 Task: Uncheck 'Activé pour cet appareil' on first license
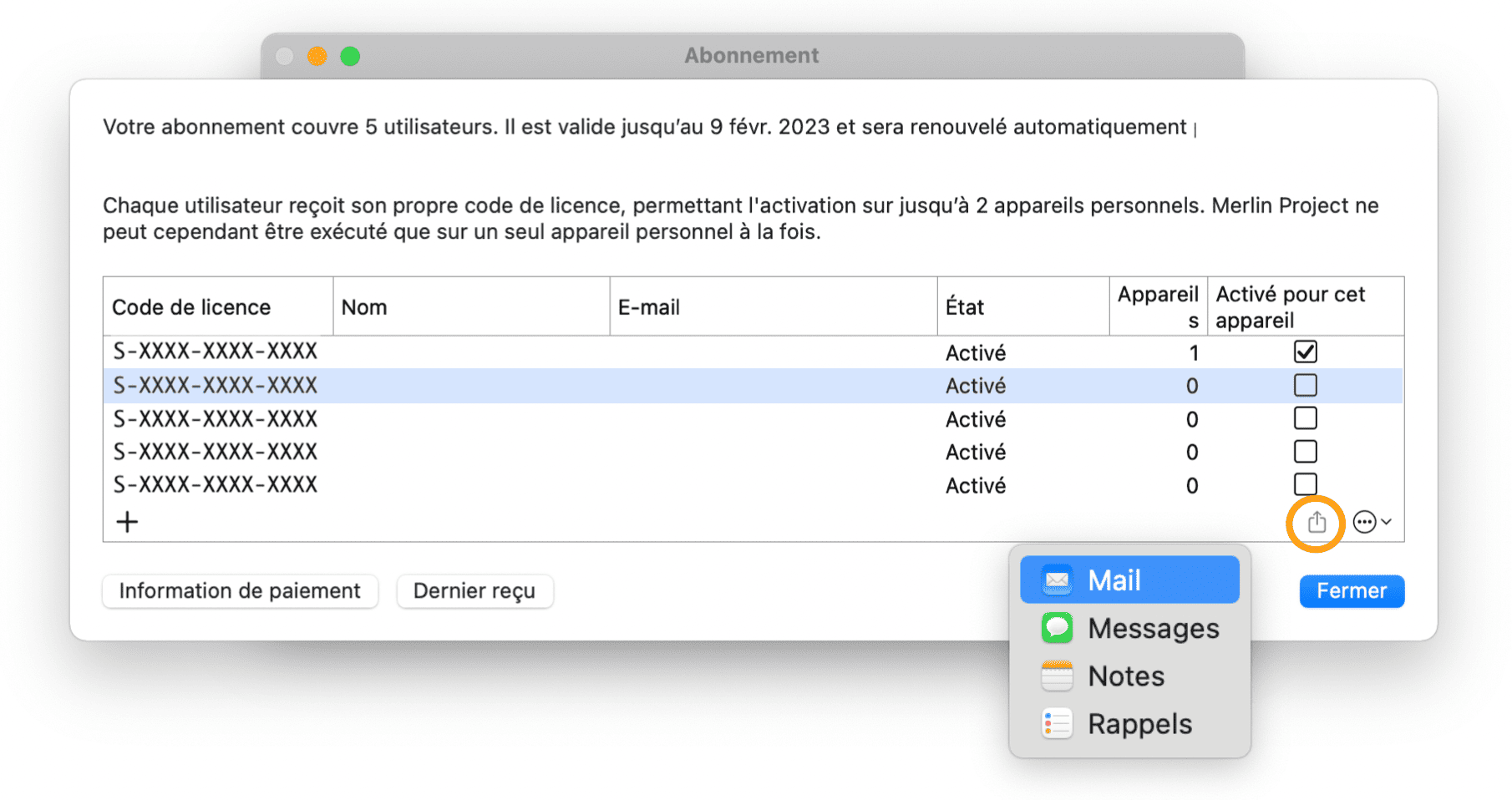tap(1305, 352)
